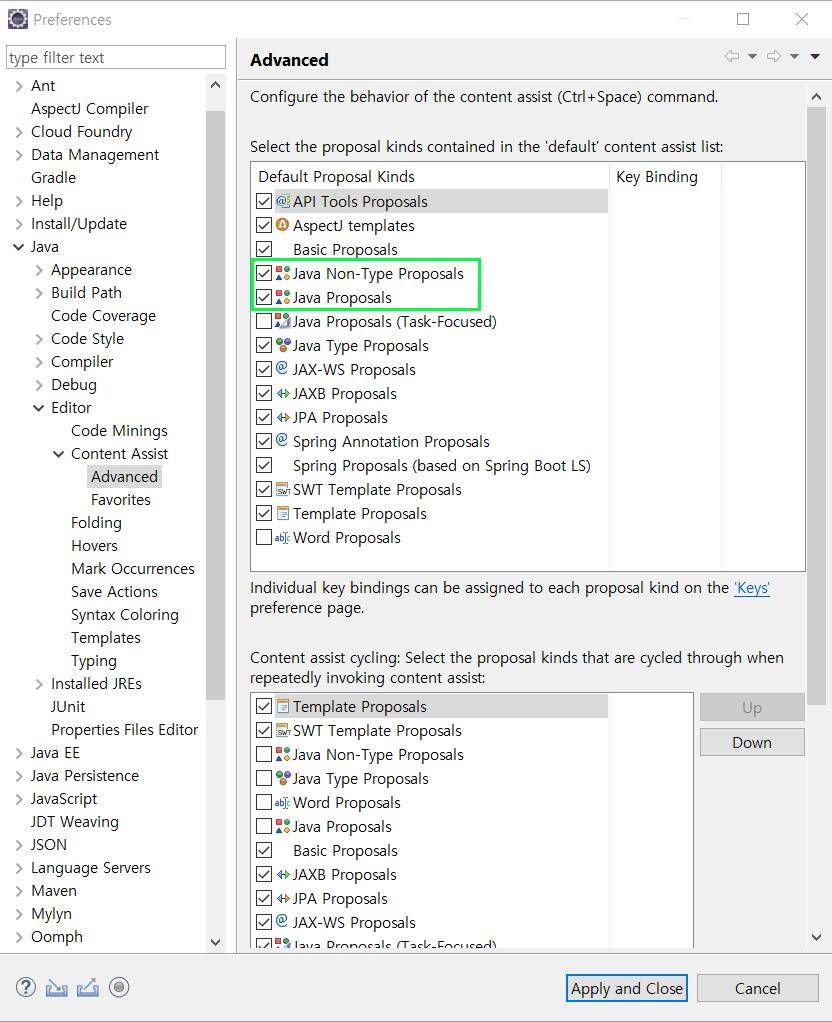
Task: Click Java Non-Type Proposals icon in default list
Action: (x=283, y=273)
